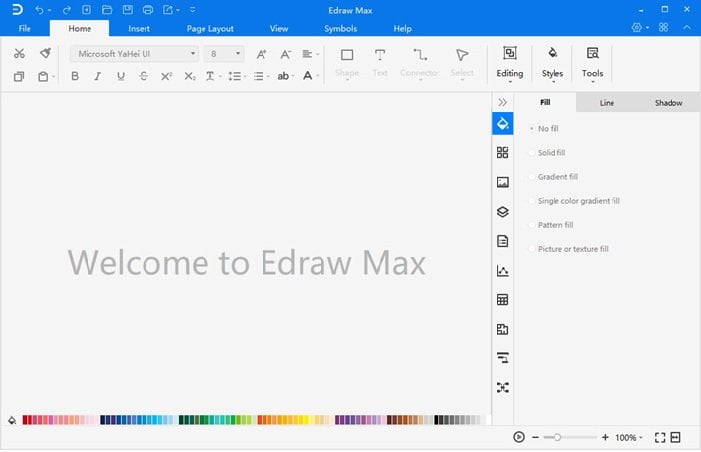The height and width of the screenshot is (452, 701).
Task: Apply Strikethrough formatting
Action: tap(144, 76)
